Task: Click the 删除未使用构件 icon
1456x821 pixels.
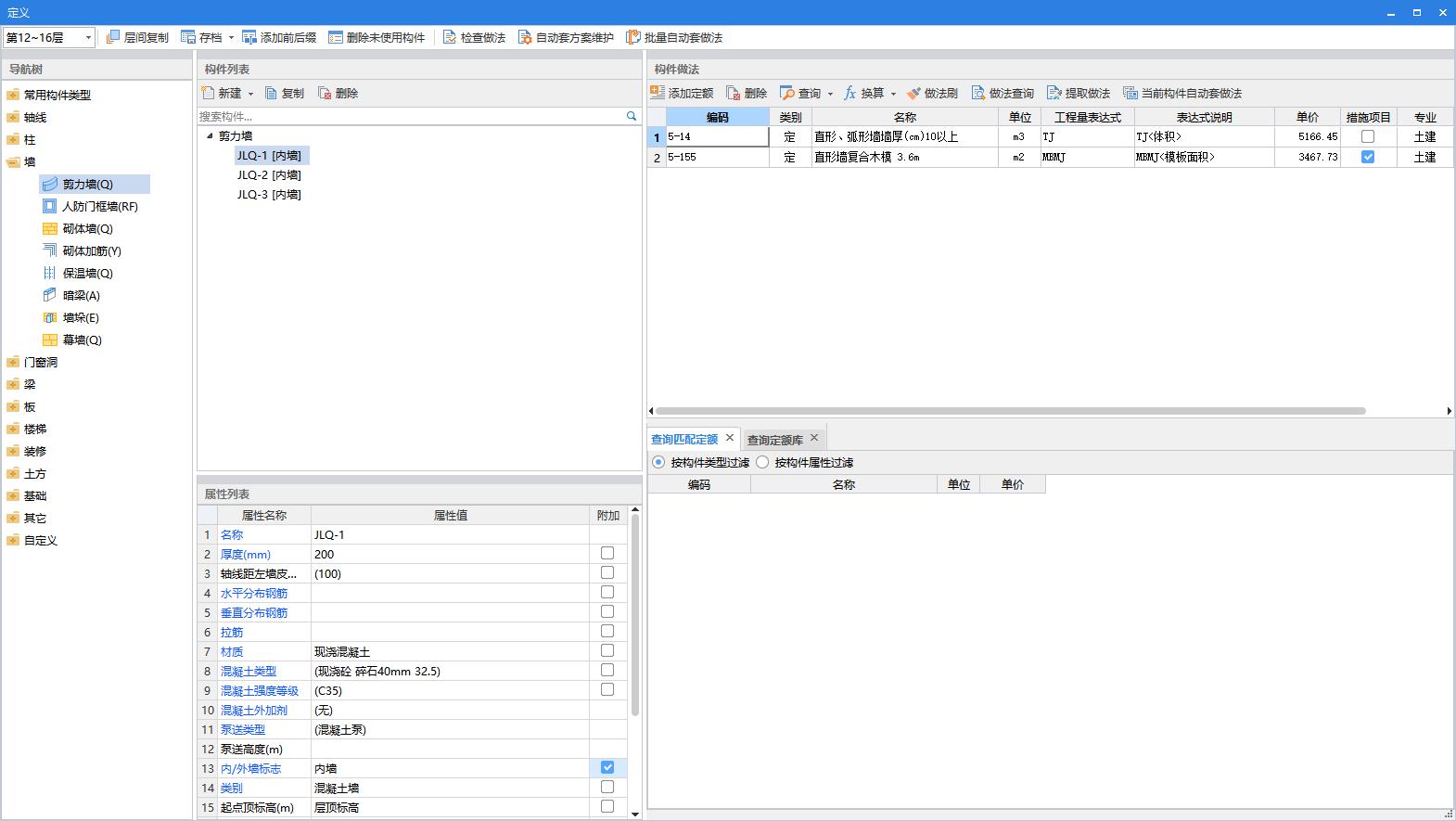Action: click(x=336, y=37)
